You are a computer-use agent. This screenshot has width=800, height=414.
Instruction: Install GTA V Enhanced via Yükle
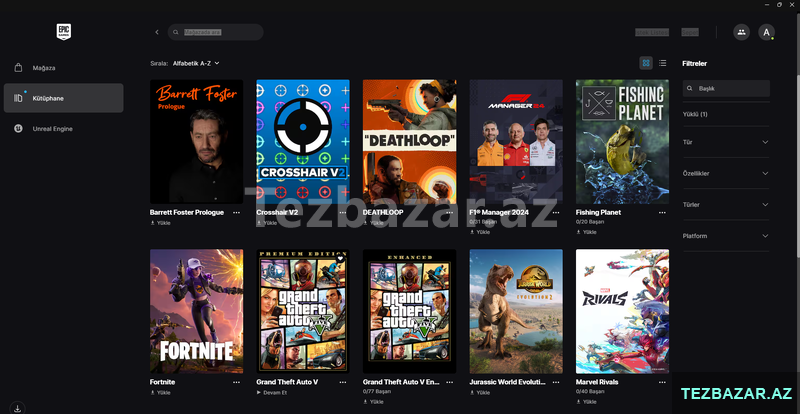point(373,402)
